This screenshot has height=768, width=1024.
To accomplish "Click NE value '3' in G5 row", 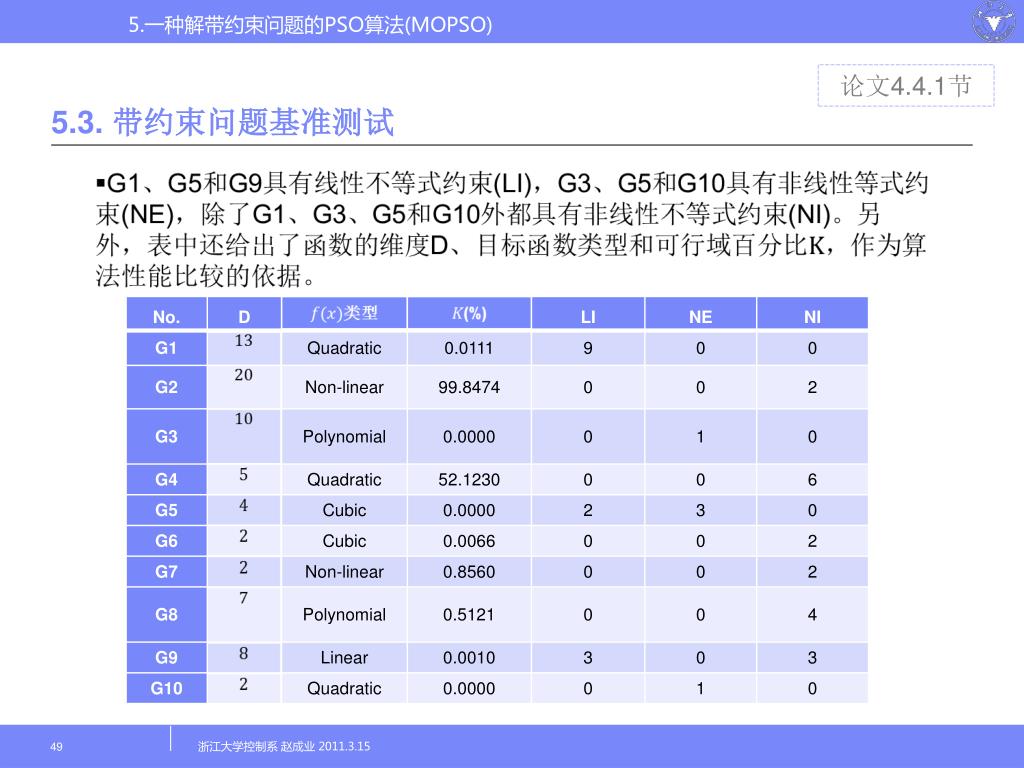I will click(700, 510).
